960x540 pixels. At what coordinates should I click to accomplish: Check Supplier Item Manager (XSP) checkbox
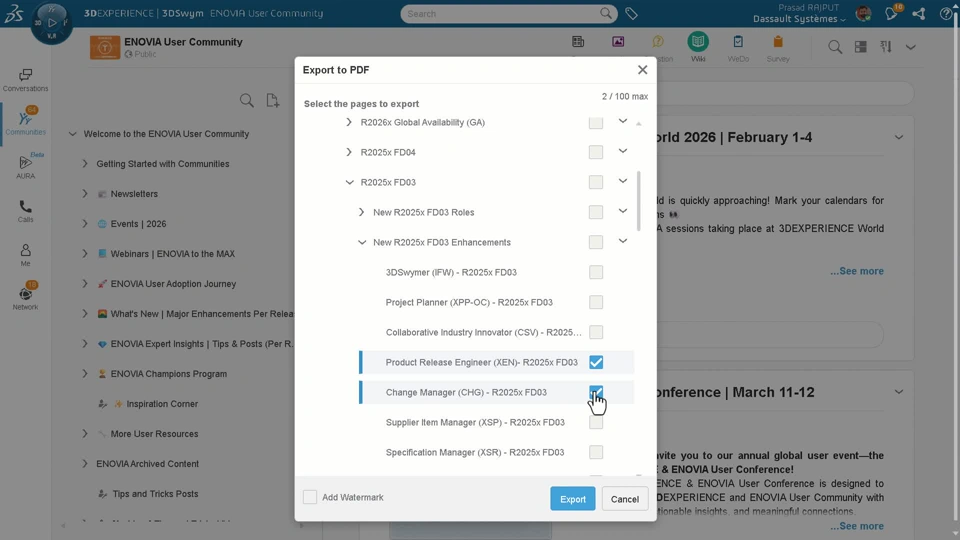point(596,422)
